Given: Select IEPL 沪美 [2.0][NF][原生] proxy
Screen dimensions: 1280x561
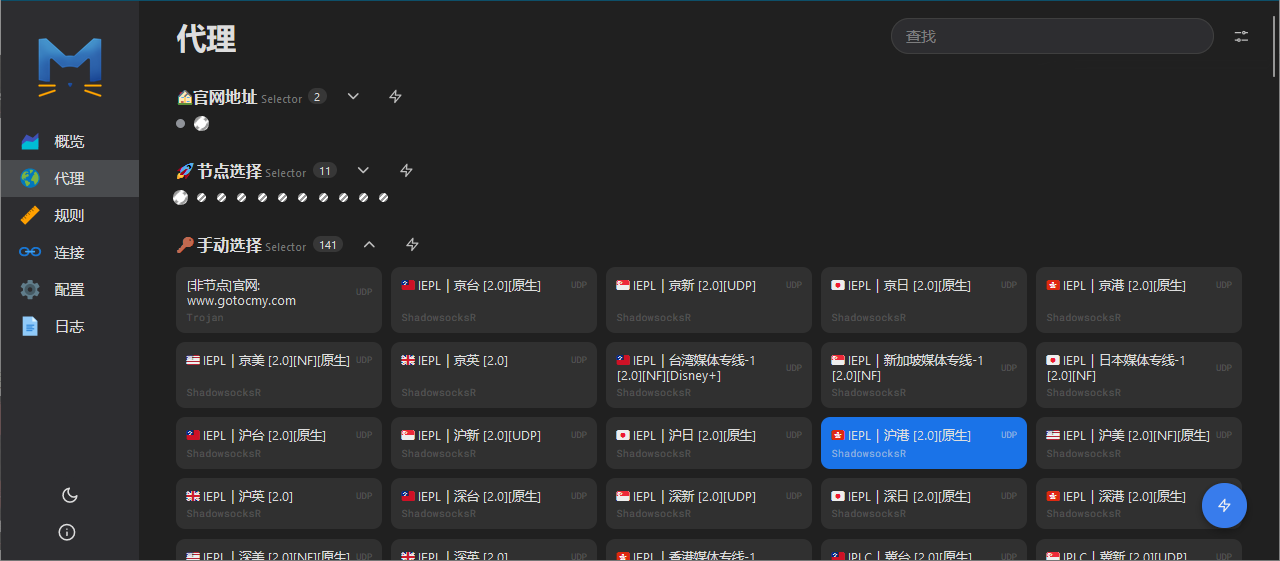Looking at the screenshot, I should 1139,443.
